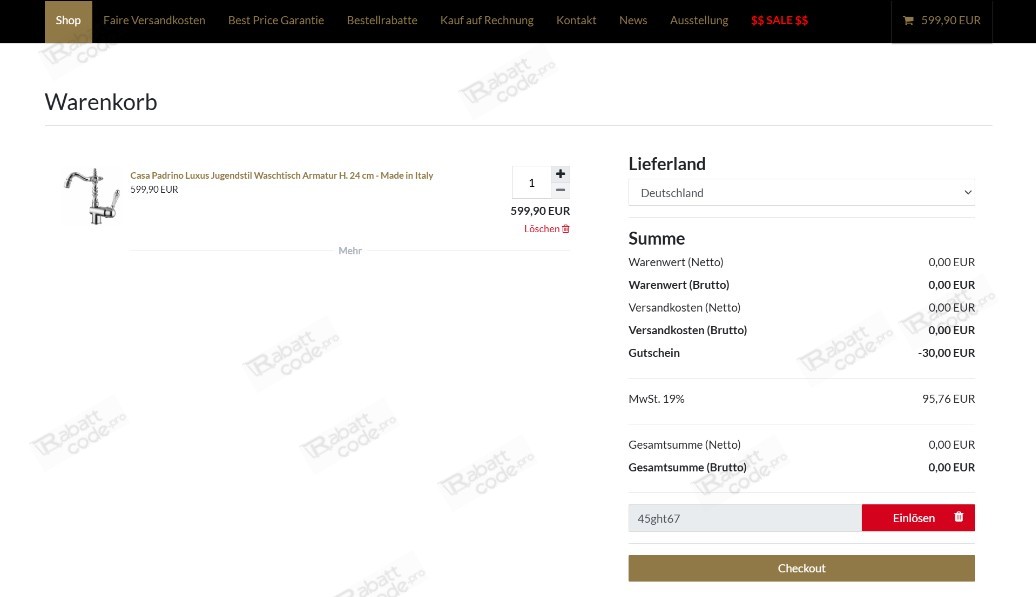This screenshot has width=1036, height=597.
Task: View the Kauf auf Rechnung information page
Action: (487, 19)
